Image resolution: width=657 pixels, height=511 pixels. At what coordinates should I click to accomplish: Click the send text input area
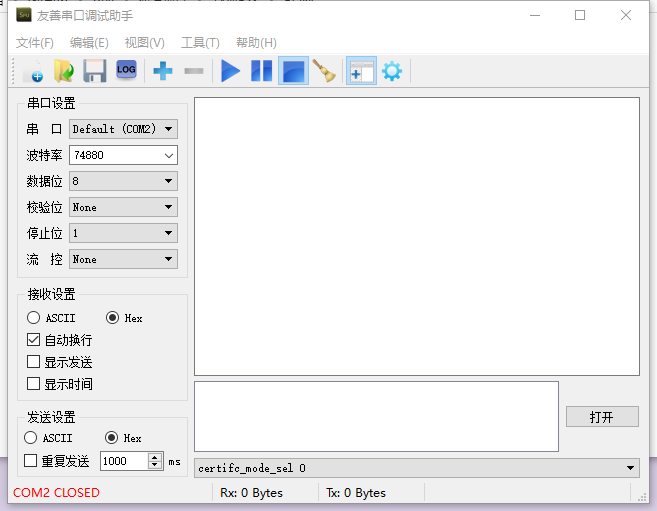376,416
